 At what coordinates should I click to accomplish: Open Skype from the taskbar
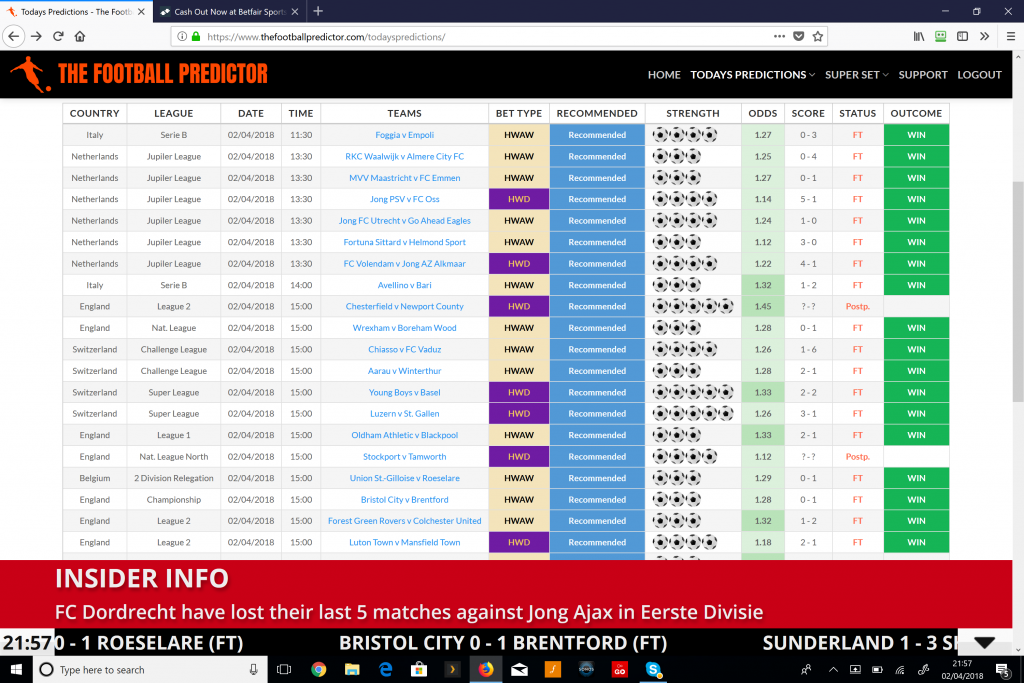pyautogui.click(x=652, y=670)
